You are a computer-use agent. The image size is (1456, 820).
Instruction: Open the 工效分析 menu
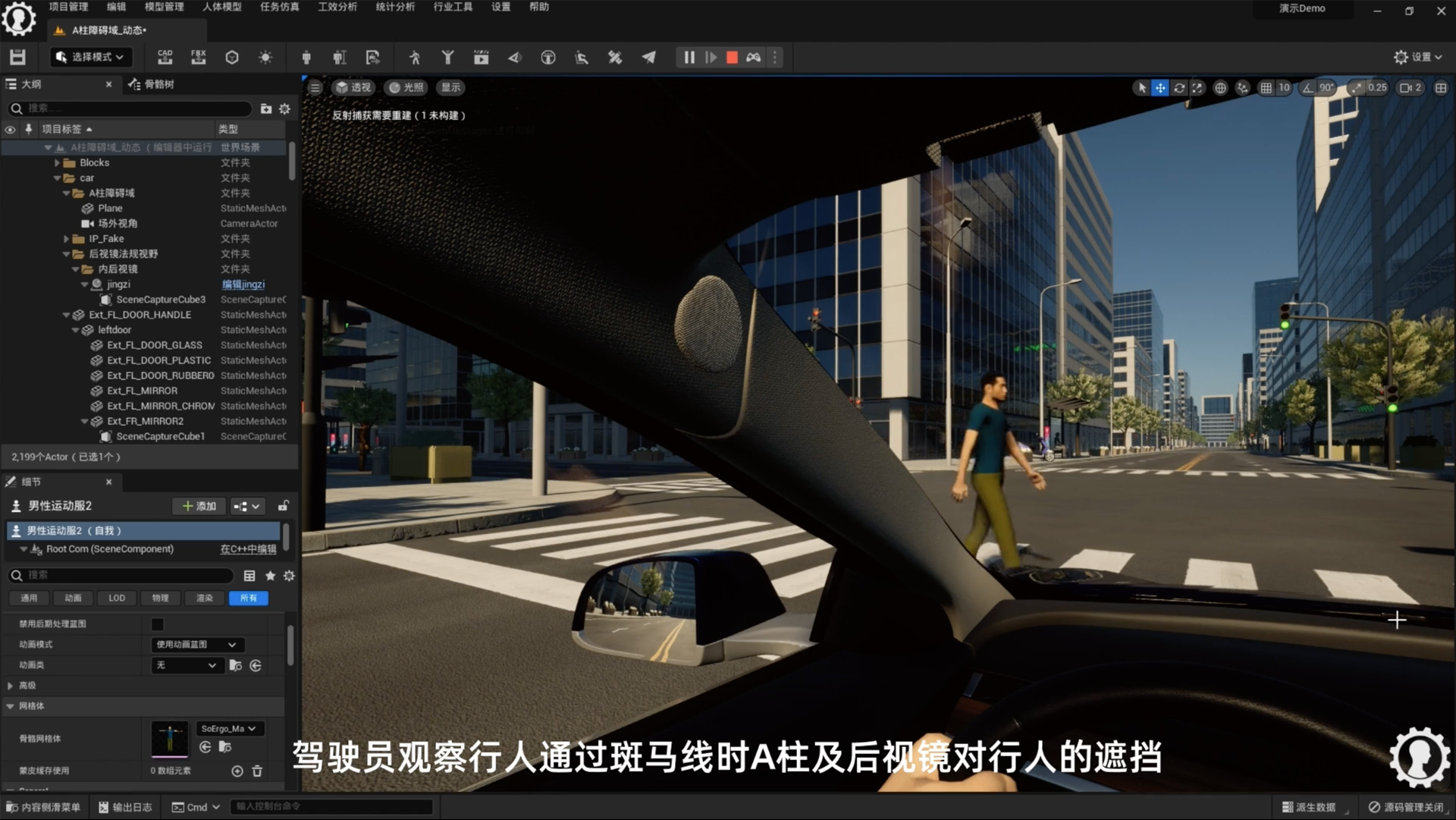(x=337, y=7)
